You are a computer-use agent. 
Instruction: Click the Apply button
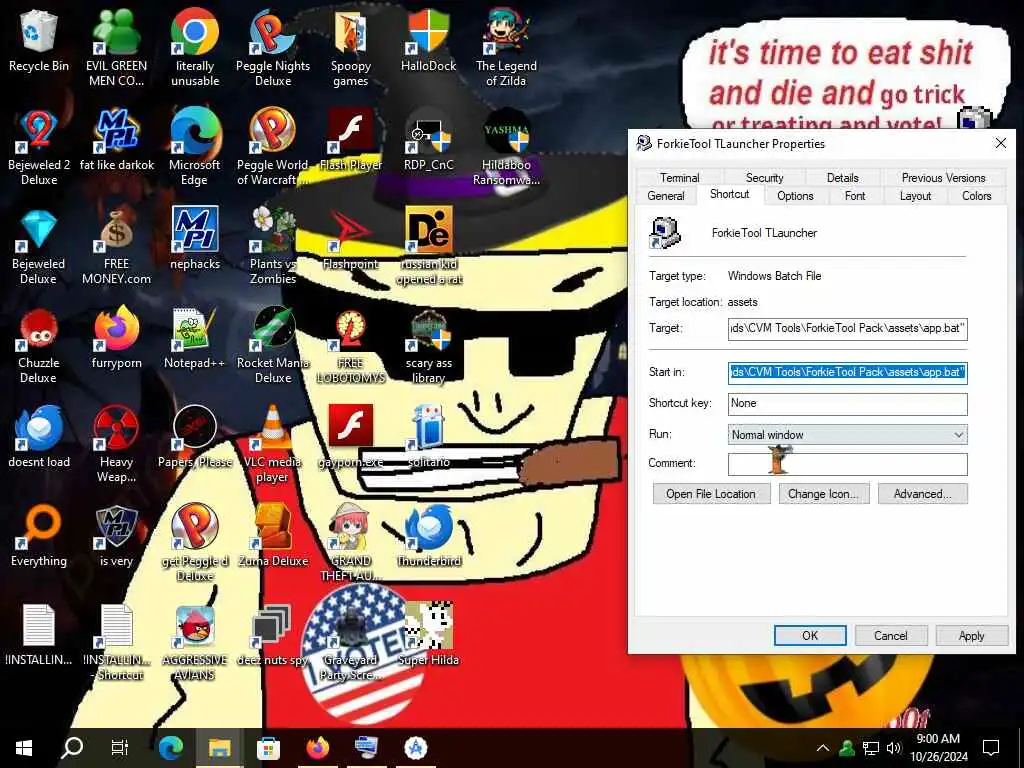click(x=971, y=635)
